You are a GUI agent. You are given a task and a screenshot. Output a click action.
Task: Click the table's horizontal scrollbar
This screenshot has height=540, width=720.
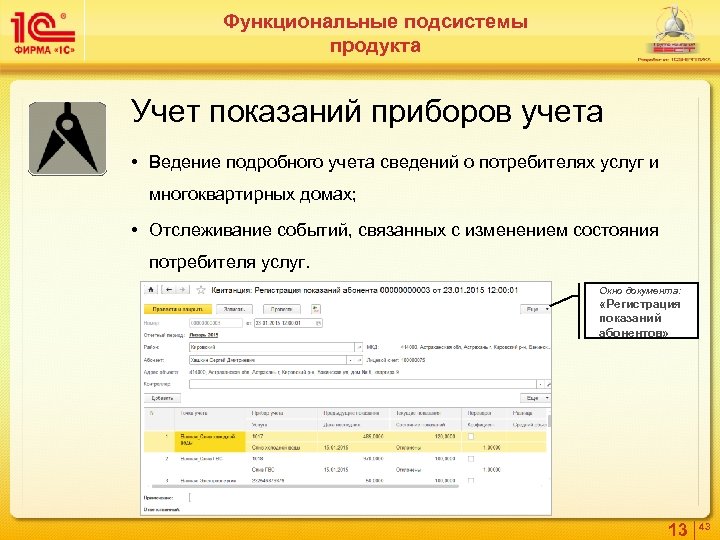(x=305, y=486)
